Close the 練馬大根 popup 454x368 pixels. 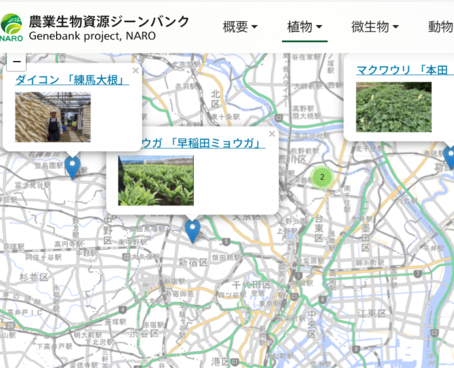pos(135,71)
